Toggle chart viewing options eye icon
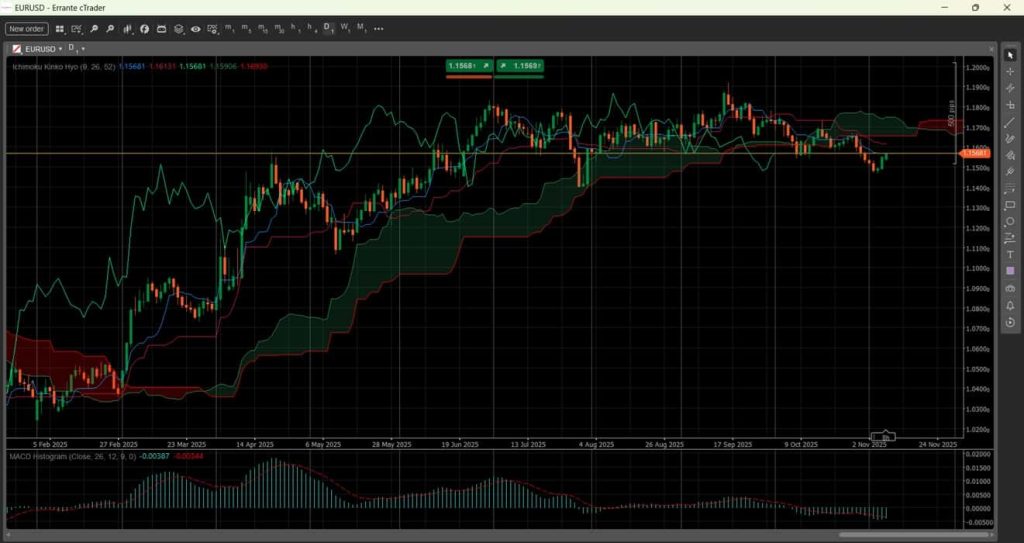 coord(196,29)
